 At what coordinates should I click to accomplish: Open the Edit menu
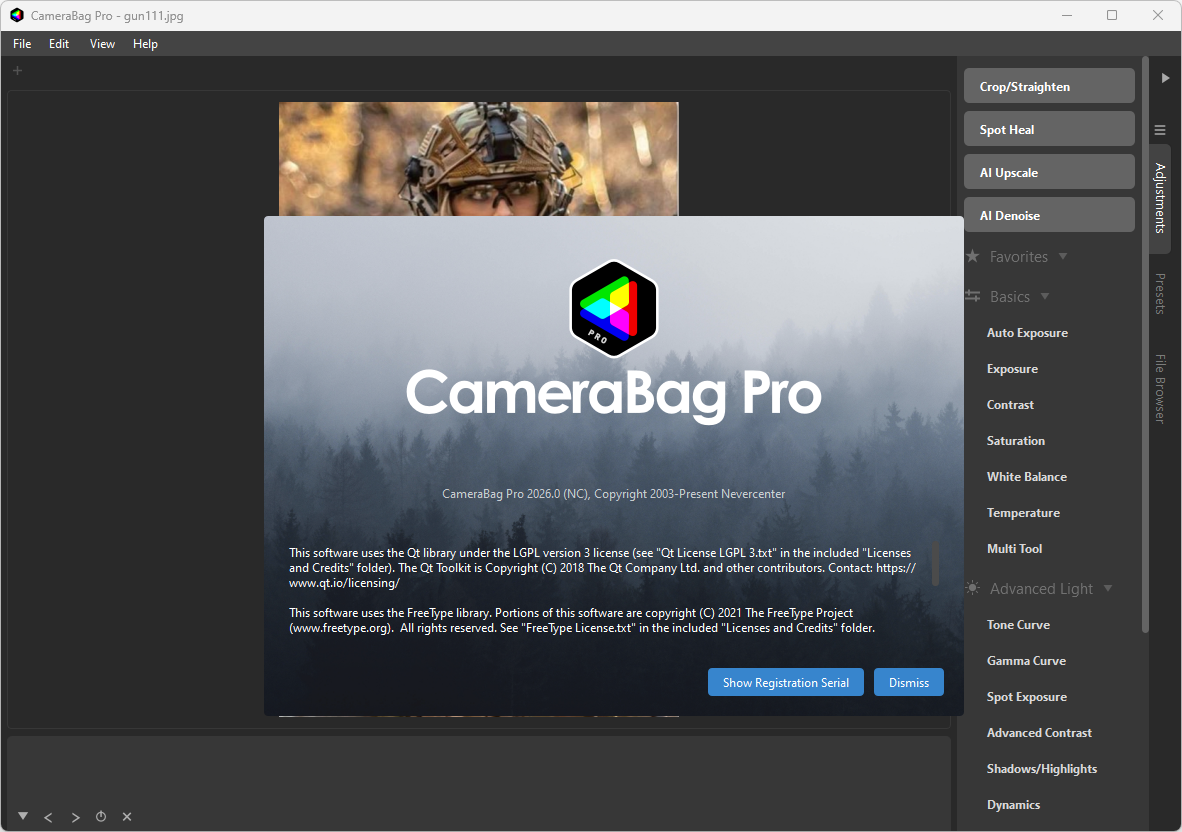[59, 44]
